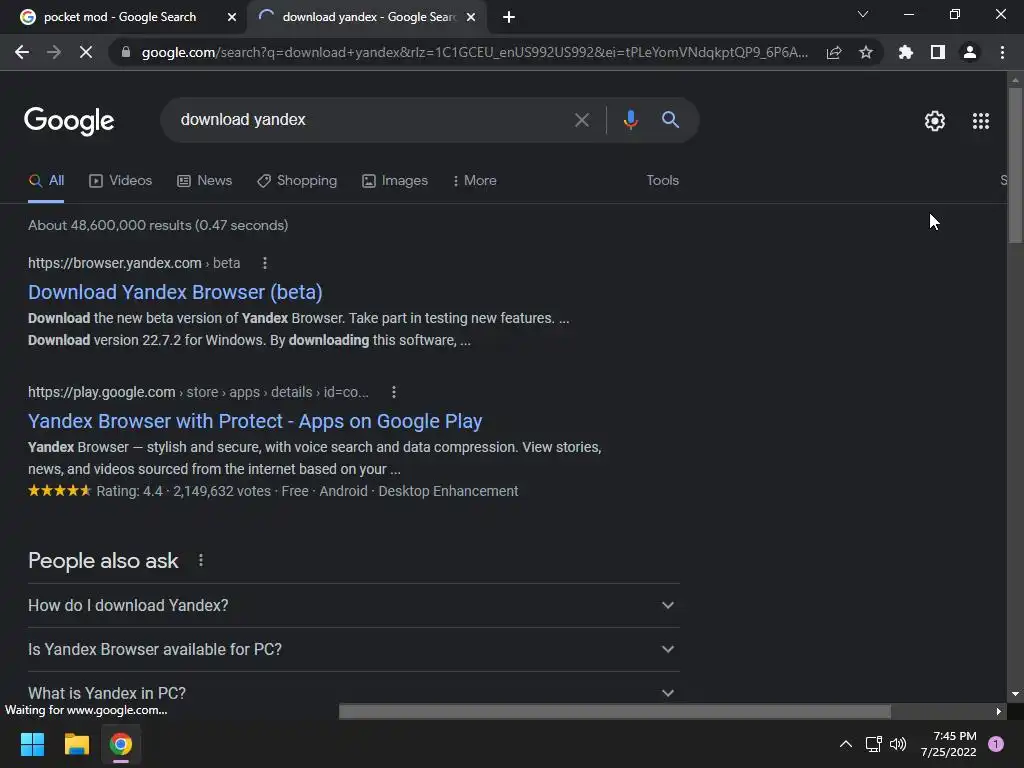Show hidden system tray icons
This screenshot has width=1024, height=768.
coord(845,744)
